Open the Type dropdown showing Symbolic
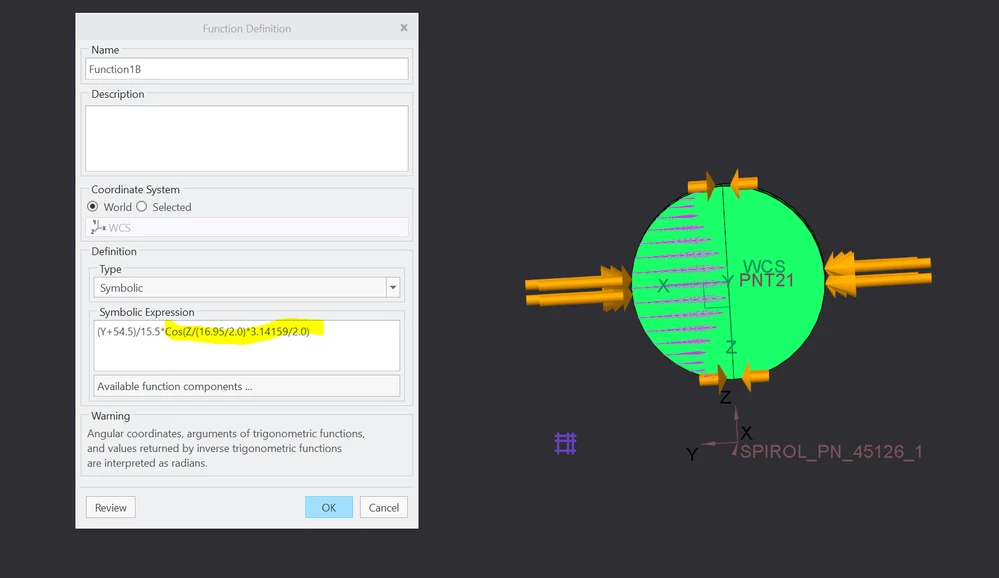Screen dimensions: 999x578 [x=393, y=286]
